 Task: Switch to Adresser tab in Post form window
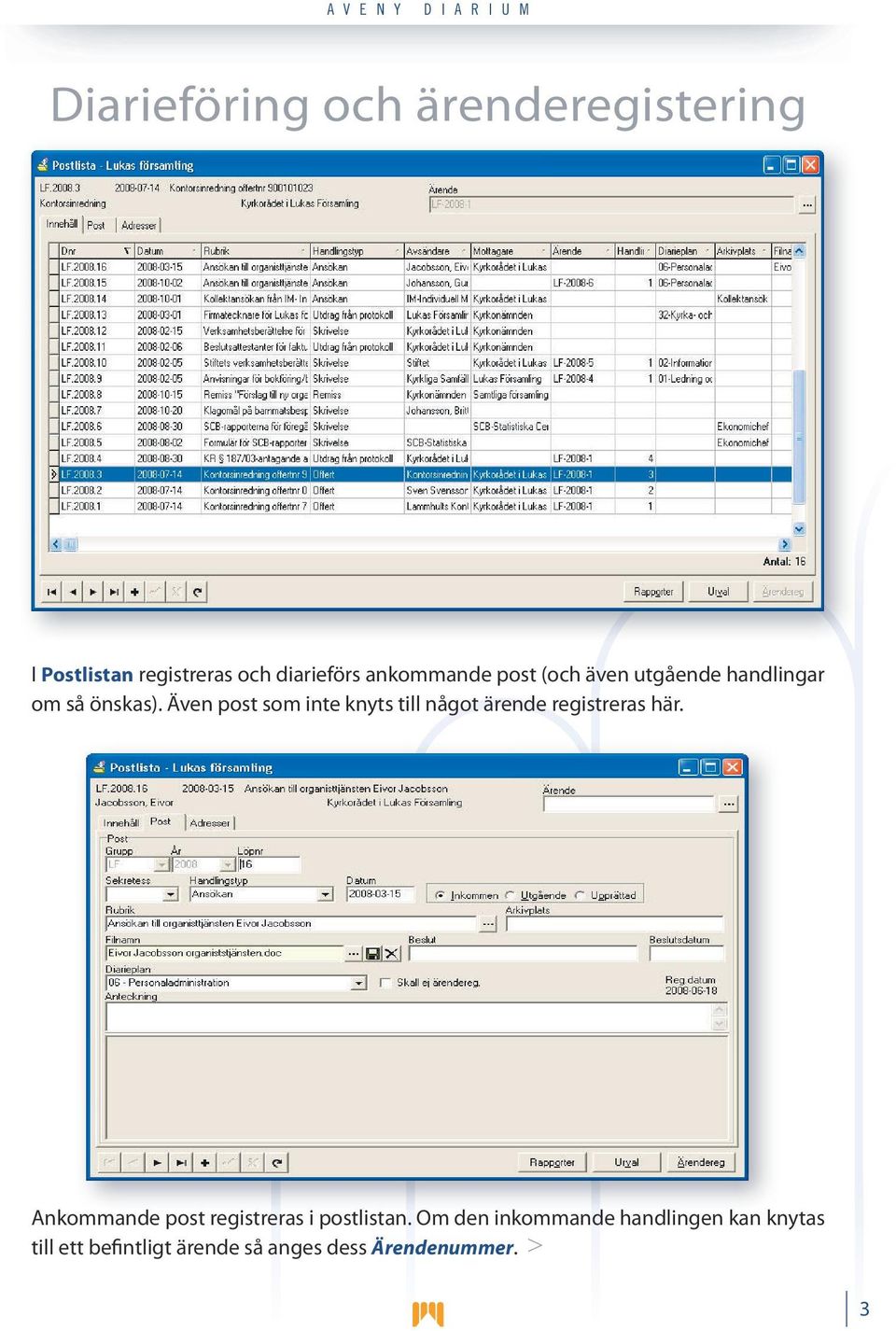pyautogui.click(x=210, y=823)
